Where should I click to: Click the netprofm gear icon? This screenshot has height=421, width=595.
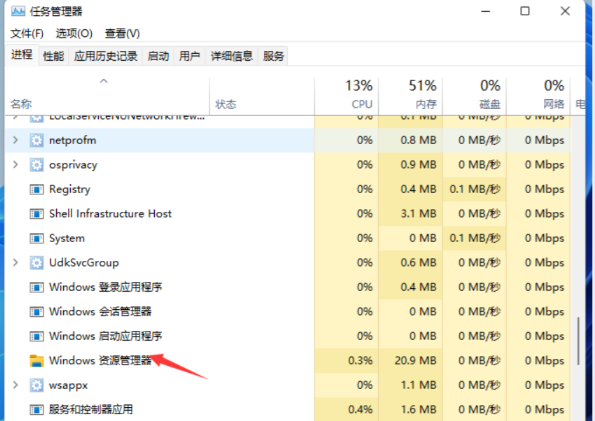click(36, 140)
